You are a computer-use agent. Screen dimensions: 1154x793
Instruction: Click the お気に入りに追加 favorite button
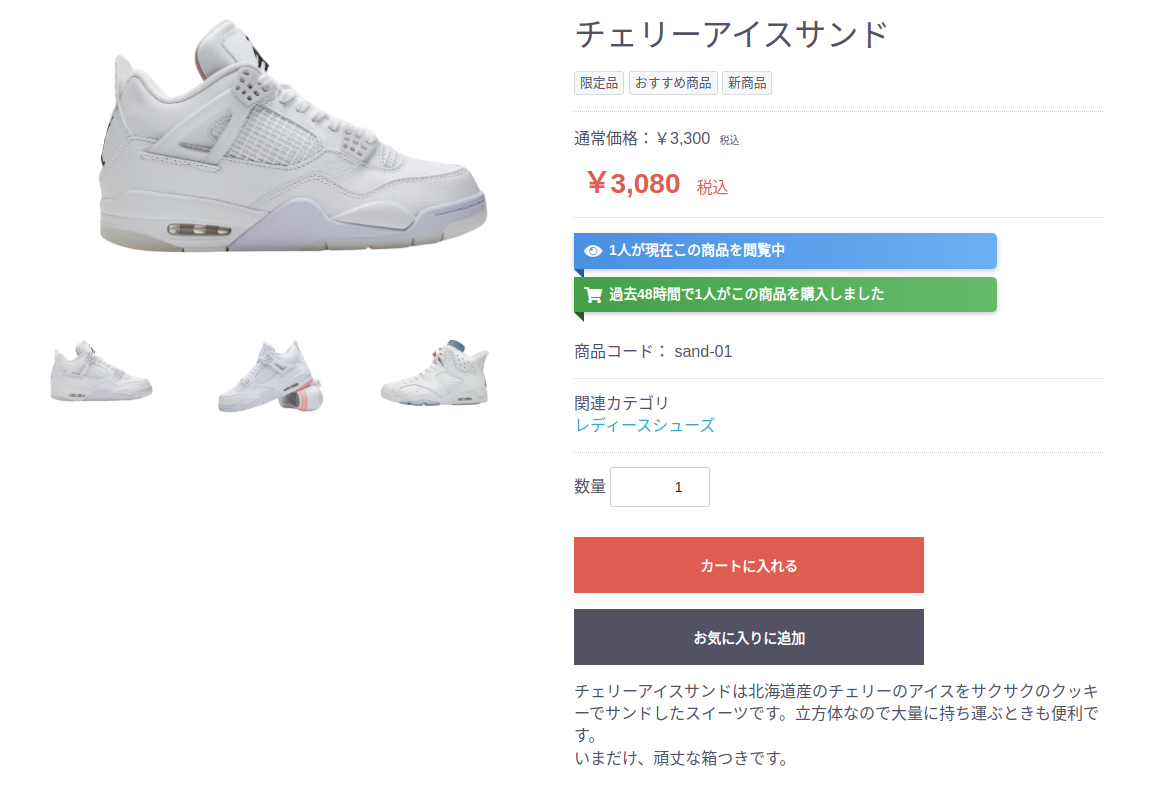(748, 637)
